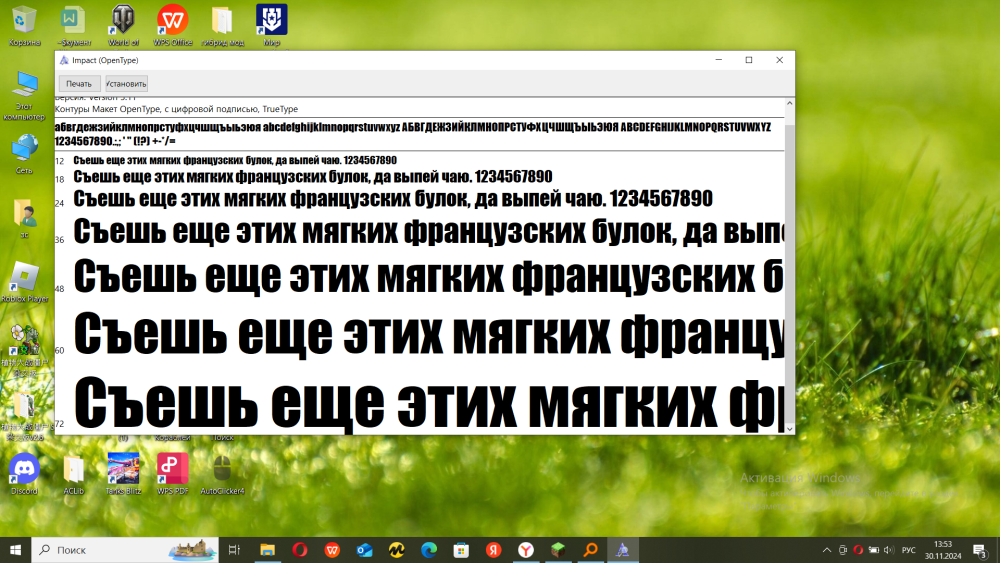Image resolution: width=1000 pixels, height=563 pixels.
Task: Click the 12-point sample text line
Action: click(x=235, y=160)
